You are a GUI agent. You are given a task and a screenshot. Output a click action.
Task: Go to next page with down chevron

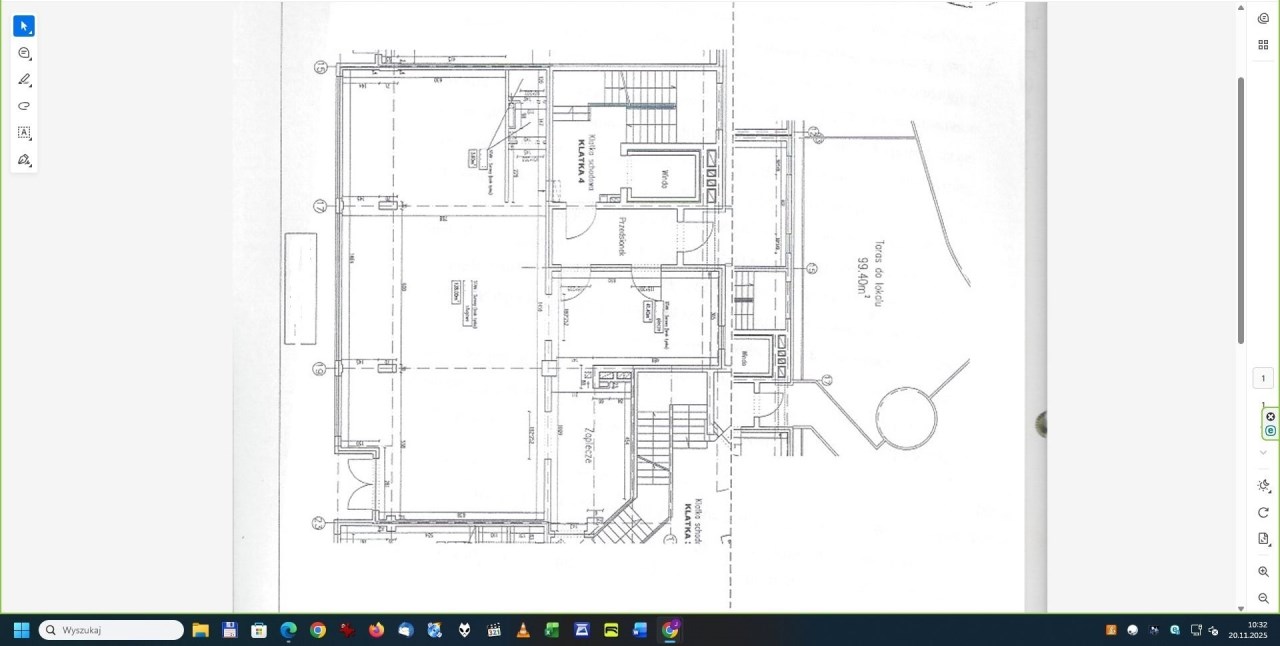(x=1263, y=452)
